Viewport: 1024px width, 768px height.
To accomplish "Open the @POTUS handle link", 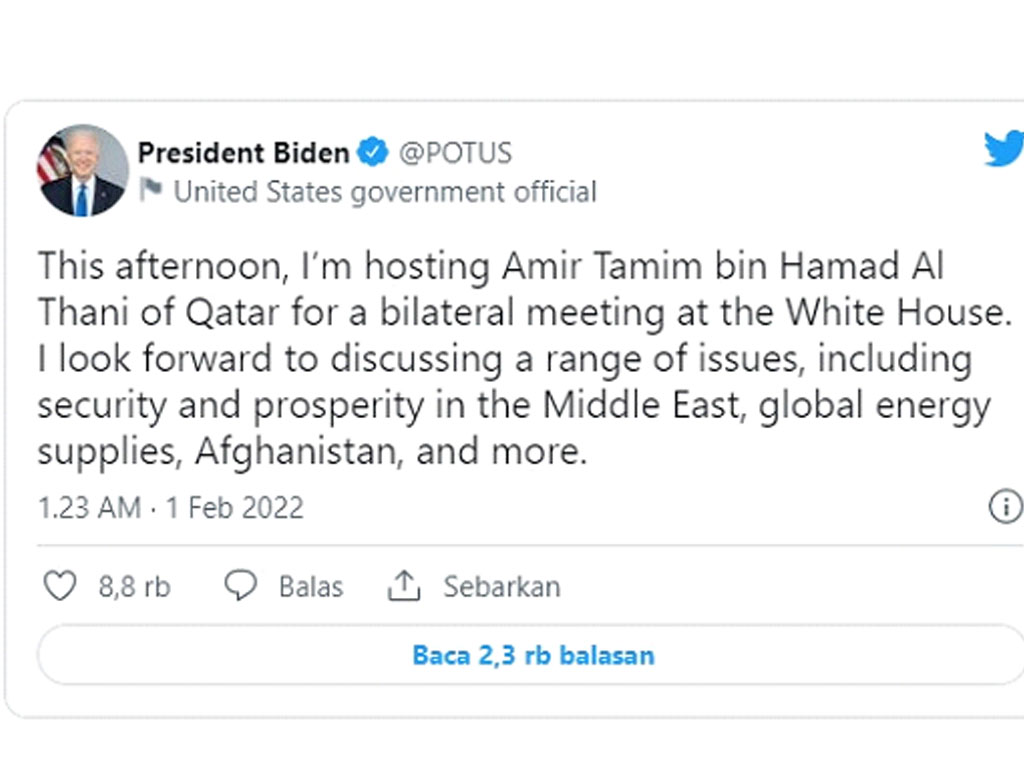I will click(x=455, y=153).
